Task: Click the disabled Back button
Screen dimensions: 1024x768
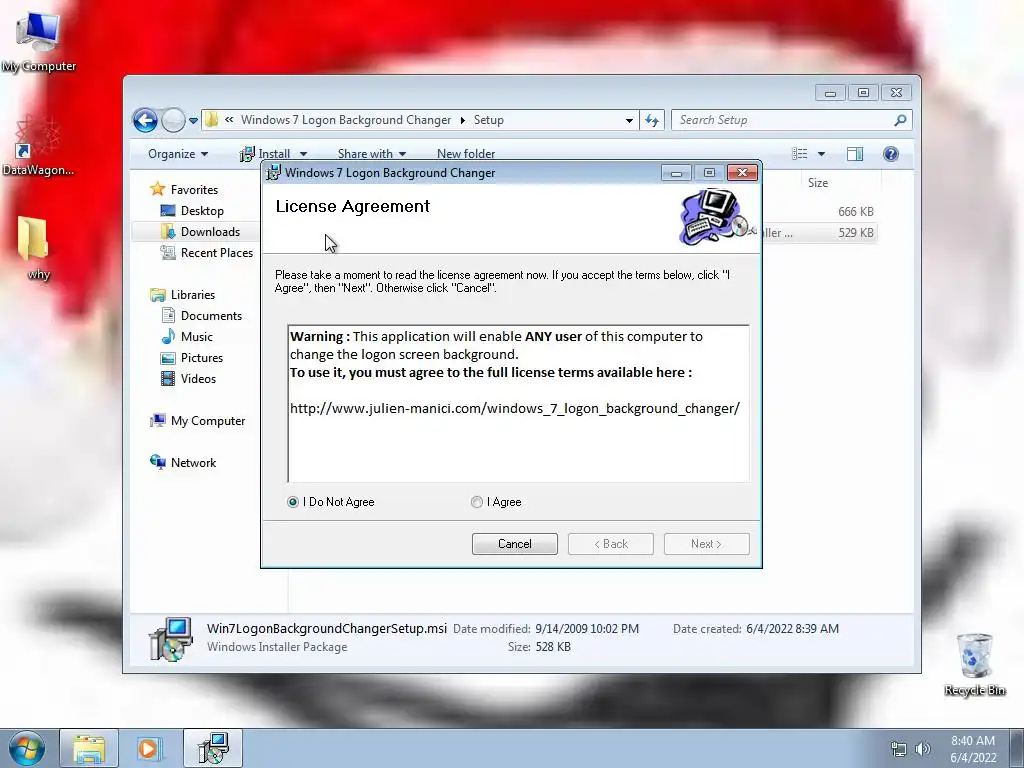Action: tap(611, 544)
